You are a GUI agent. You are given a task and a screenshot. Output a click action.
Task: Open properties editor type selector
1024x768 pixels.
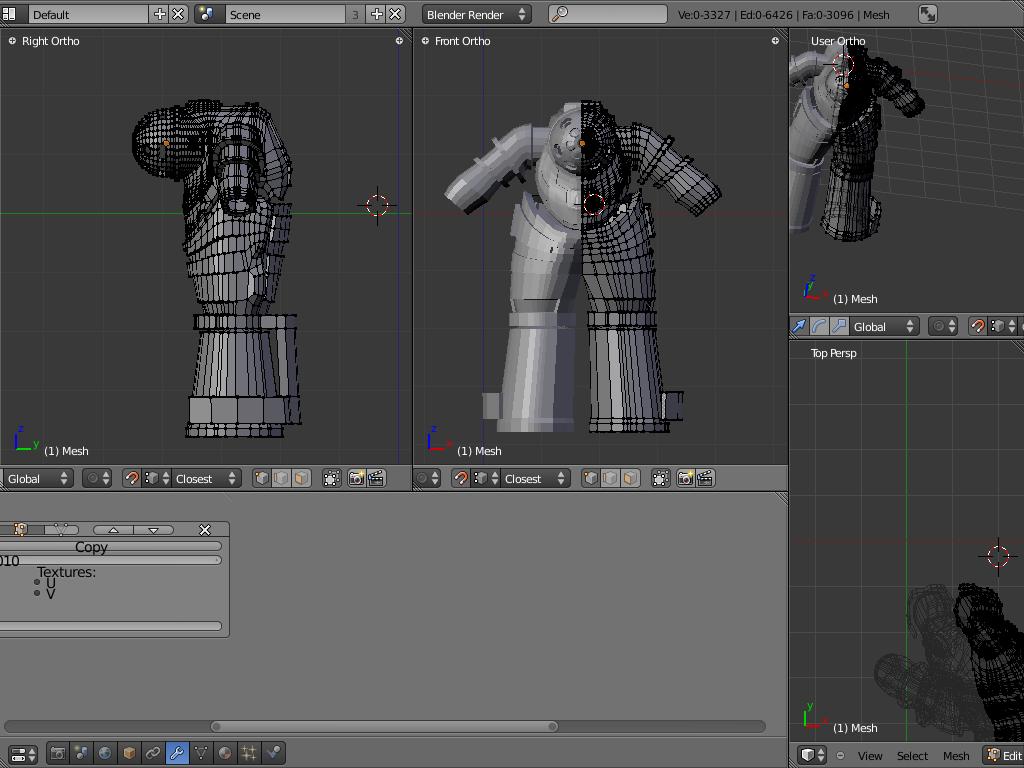click(x=24, y=754)
